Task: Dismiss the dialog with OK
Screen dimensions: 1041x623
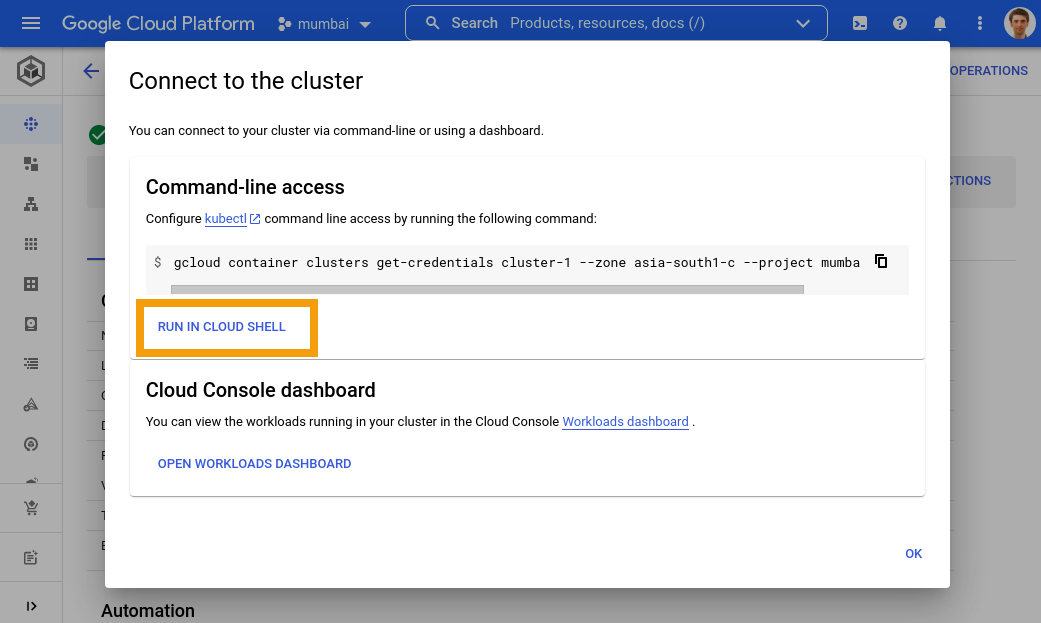Action: coord(914,553)
